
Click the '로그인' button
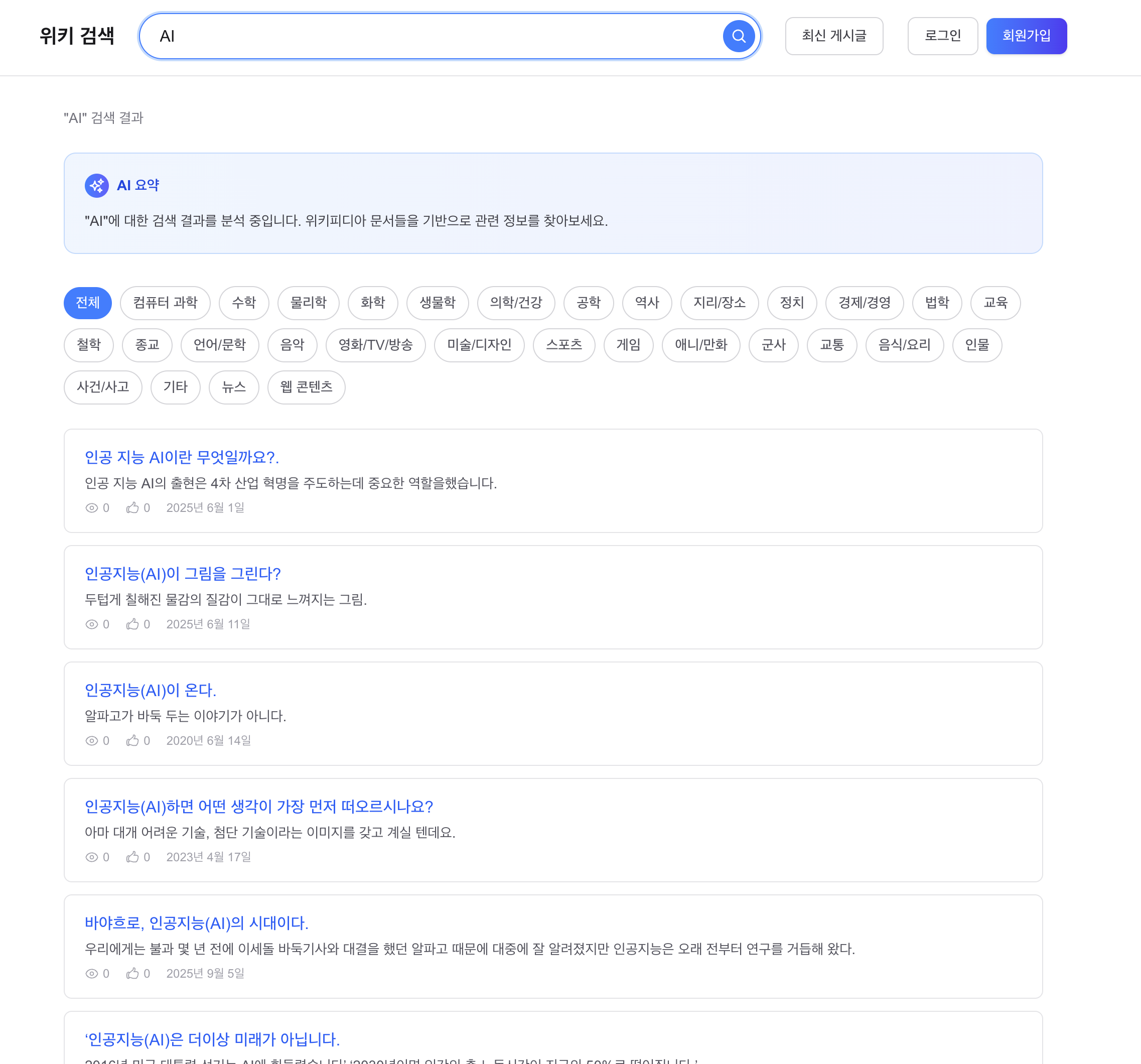tap(942, 36)
